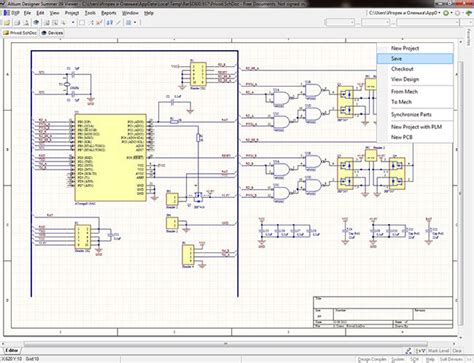The image size is (474, 363).
Task: Open the Devices view toolbar icon
Action: [x=36, y=23]
